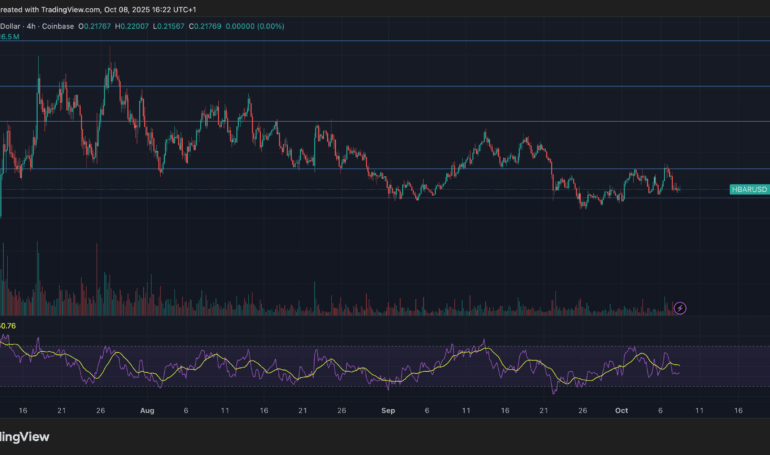The width and height of the screenshot is (770, 455).
Task: Select the yellow oscillator value 0.76
Action: tap(8, 325)
